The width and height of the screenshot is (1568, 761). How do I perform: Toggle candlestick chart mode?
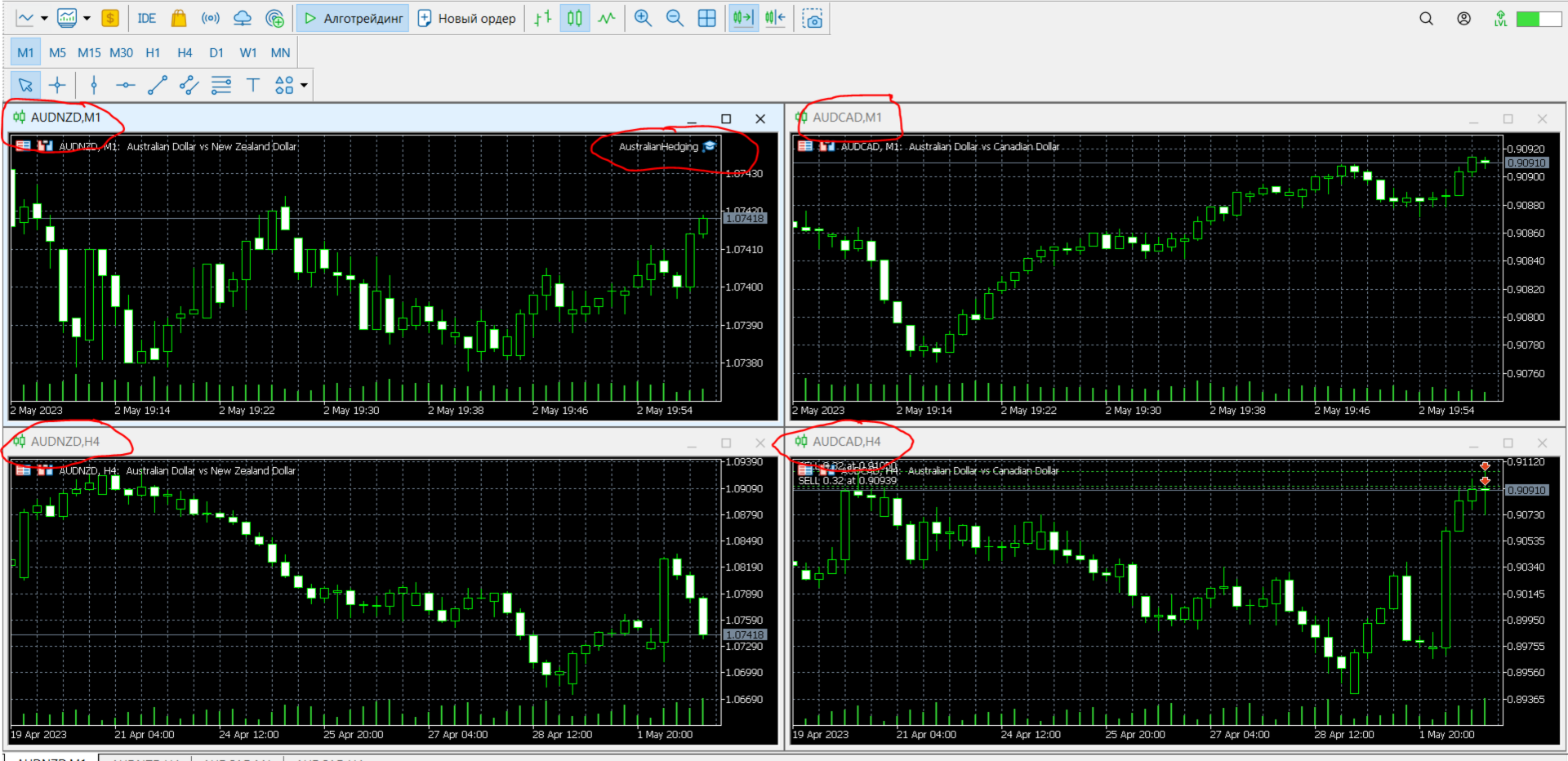point(575,19)
